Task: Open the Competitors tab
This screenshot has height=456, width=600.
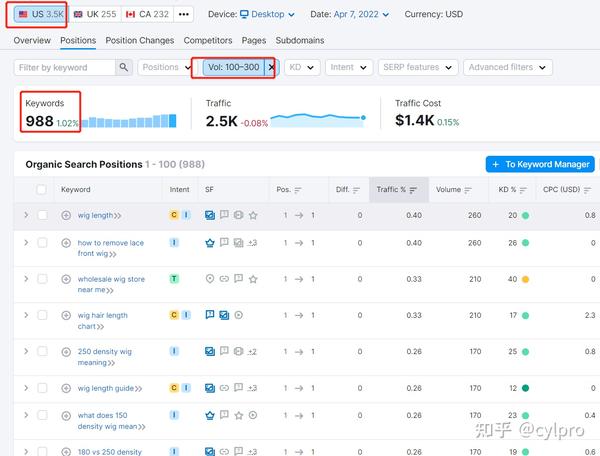Action: [208, 40]
